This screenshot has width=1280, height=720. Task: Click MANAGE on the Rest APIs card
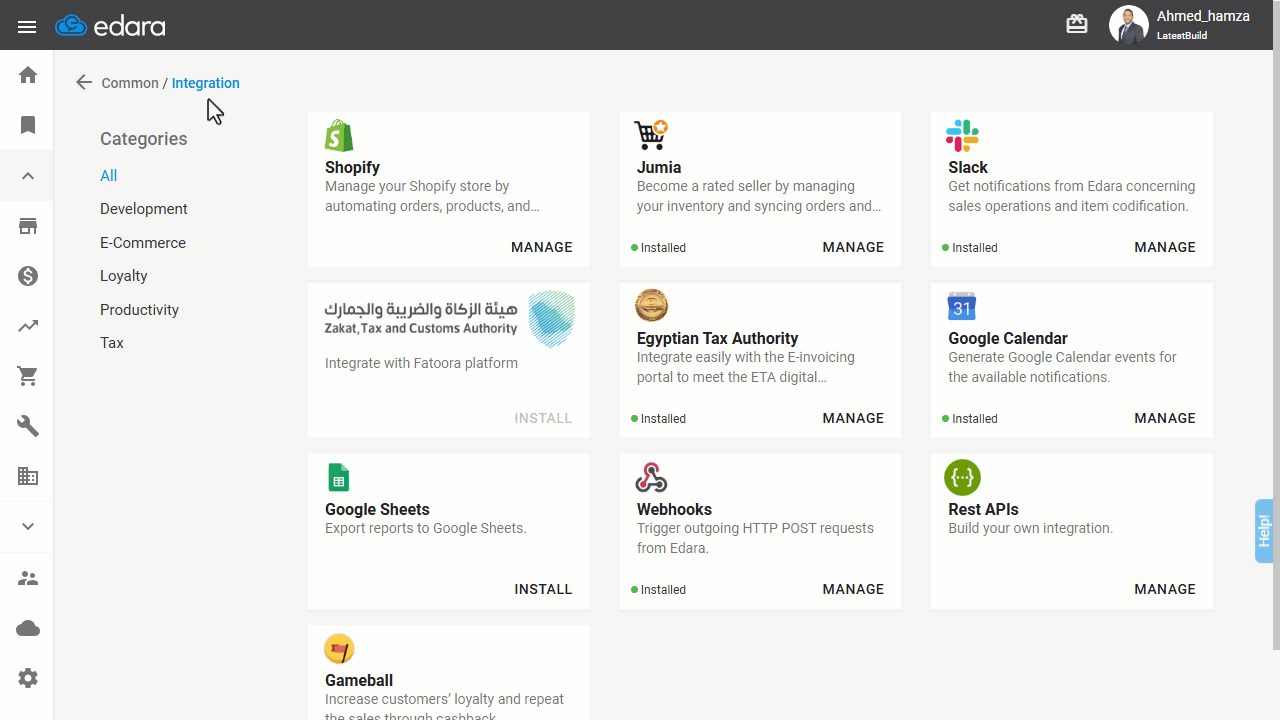1165,589
